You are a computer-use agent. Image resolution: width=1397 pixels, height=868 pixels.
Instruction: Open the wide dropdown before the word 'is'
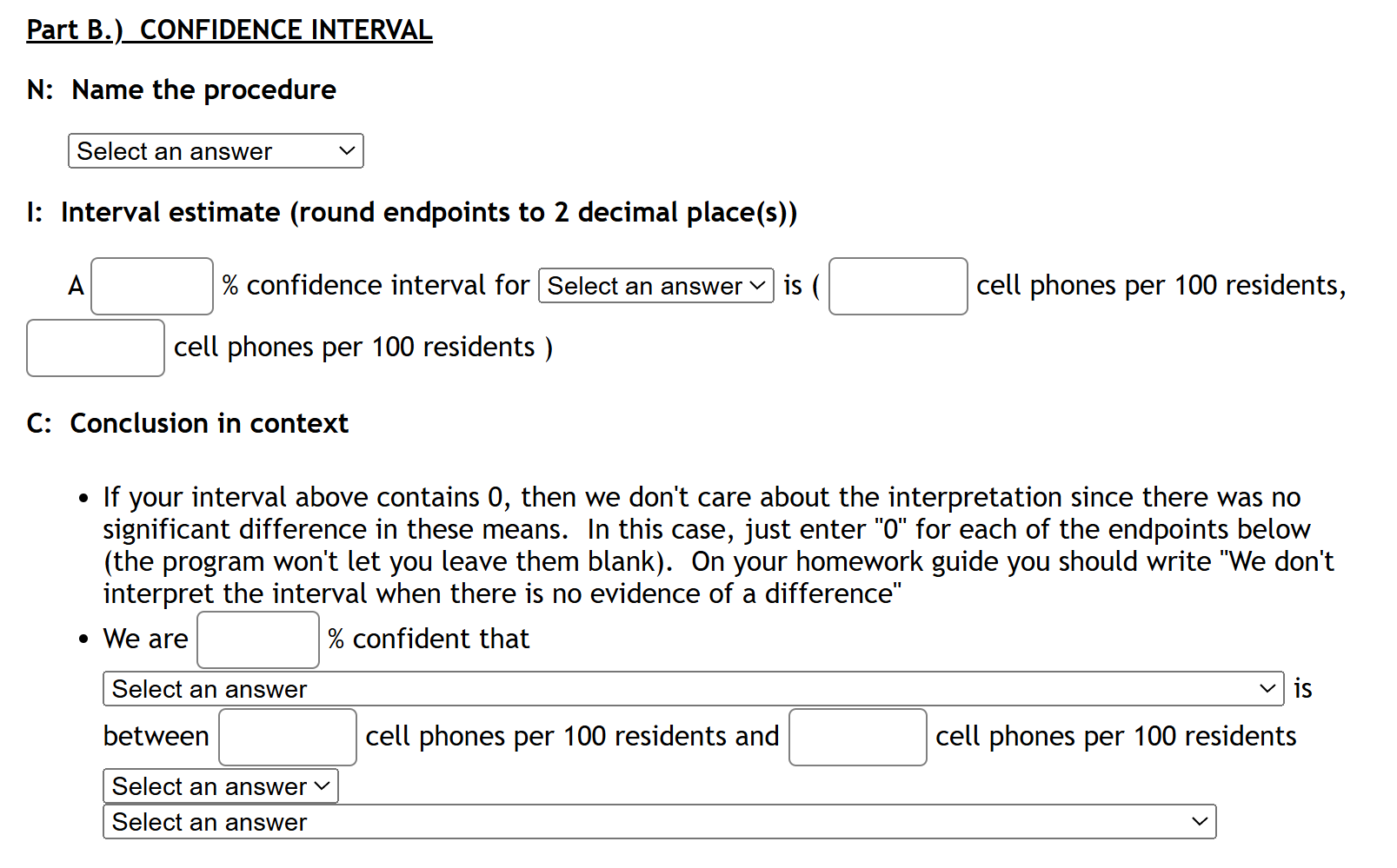(x=694, y=689)
